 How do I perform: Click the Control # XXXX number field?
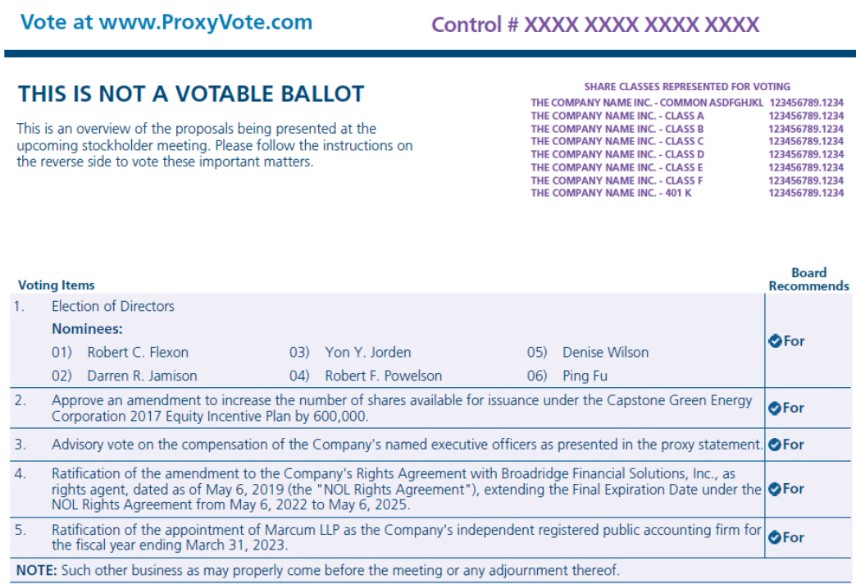641,25
